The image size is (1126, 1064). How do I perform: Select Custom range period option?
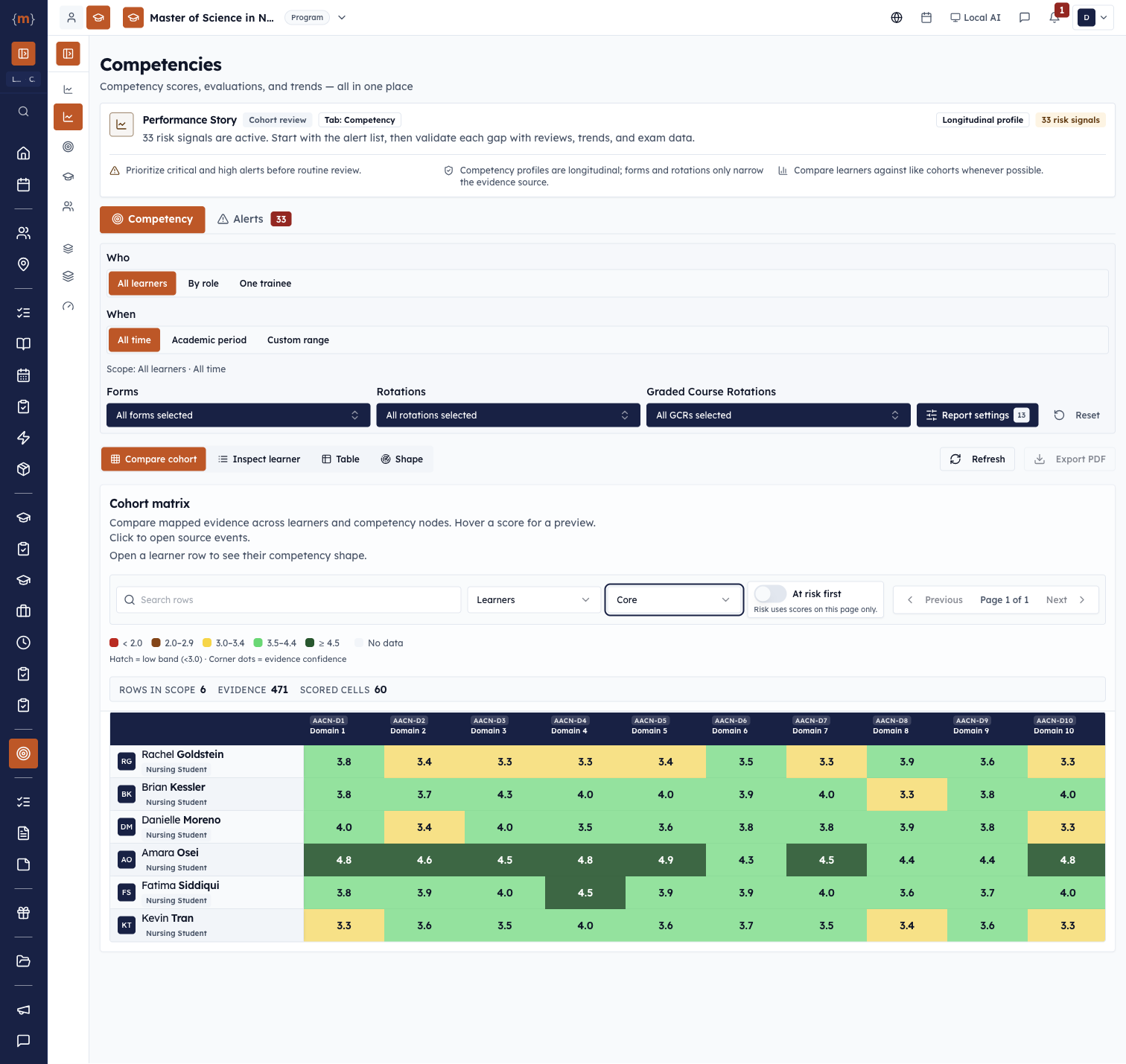[x=298, y=340]
